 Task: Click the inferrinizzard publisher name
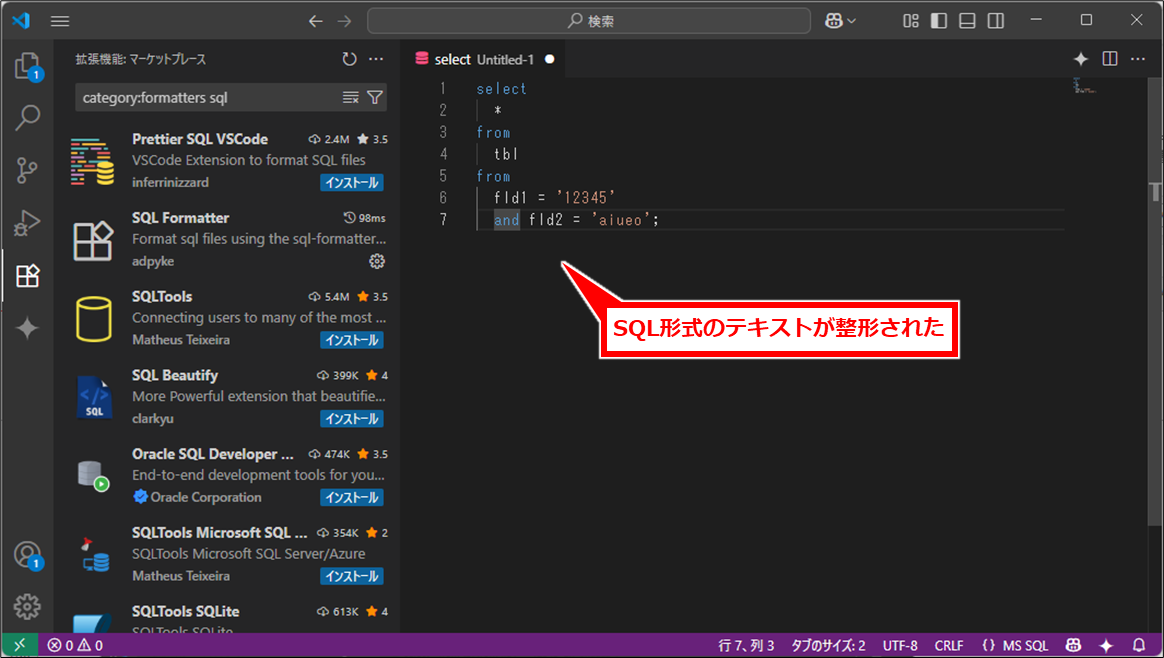point(170,183)
